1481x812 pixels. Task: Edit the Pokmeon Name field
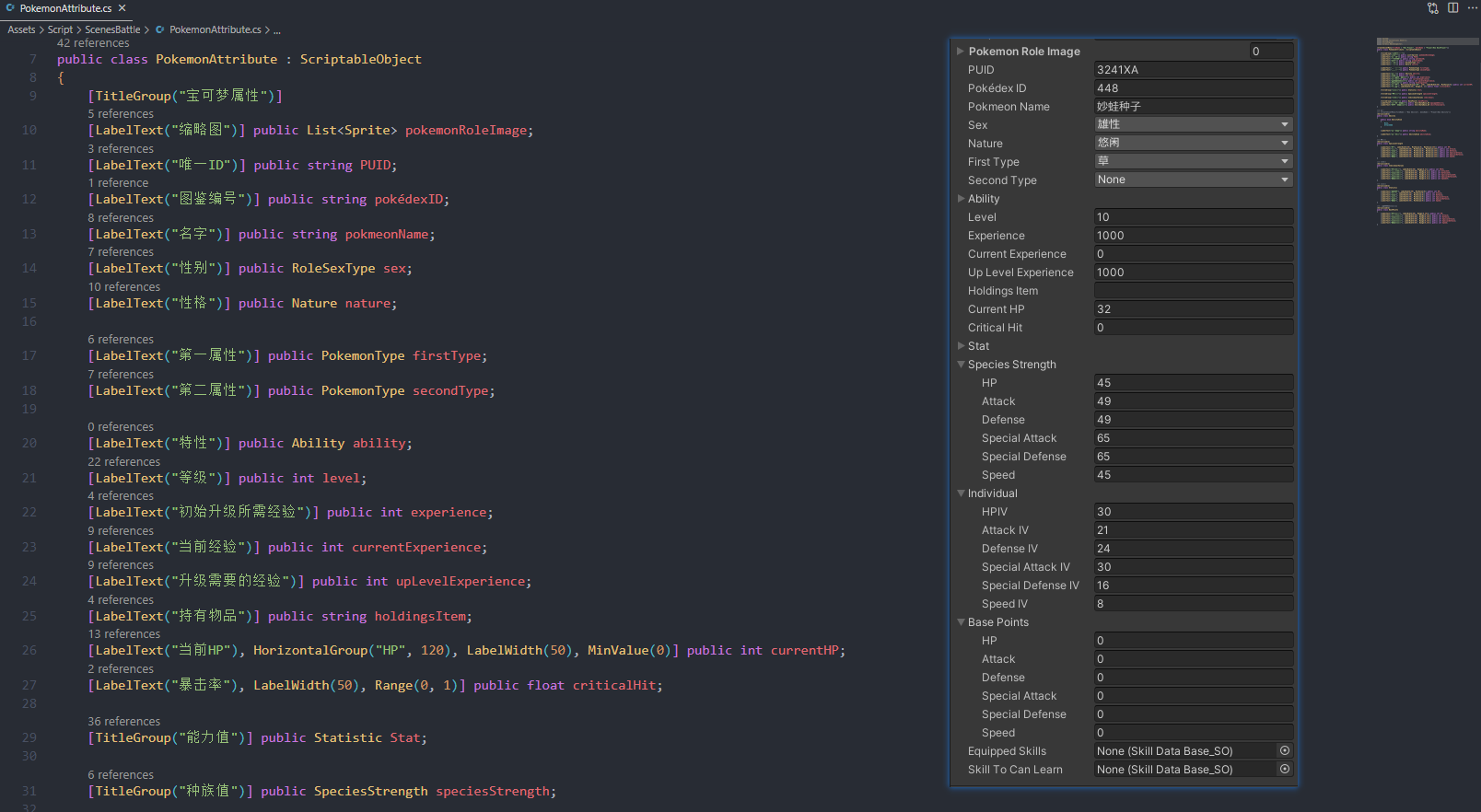[x=1193, y=107]
